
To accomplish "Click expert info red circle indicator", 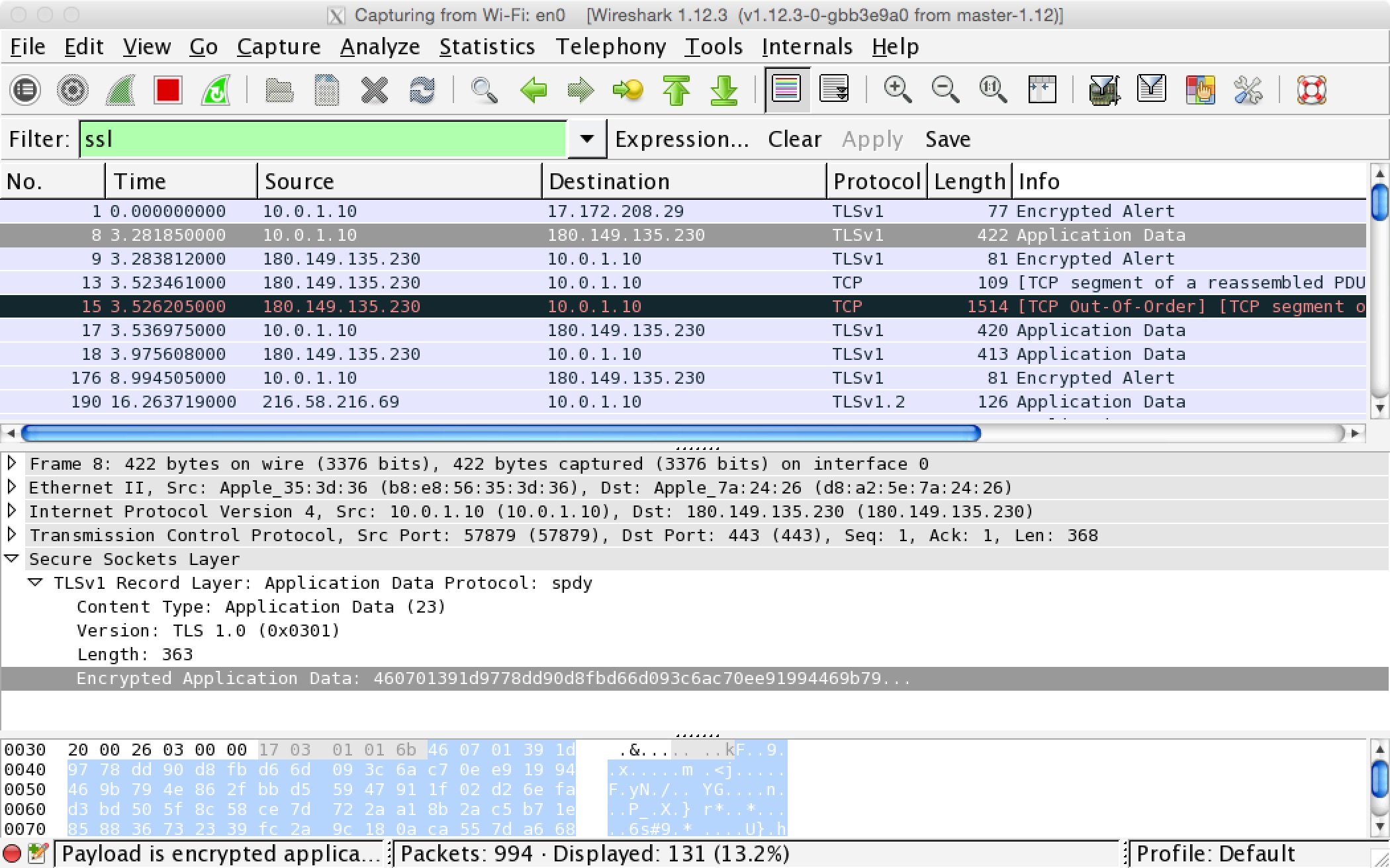I will point(12,853).
